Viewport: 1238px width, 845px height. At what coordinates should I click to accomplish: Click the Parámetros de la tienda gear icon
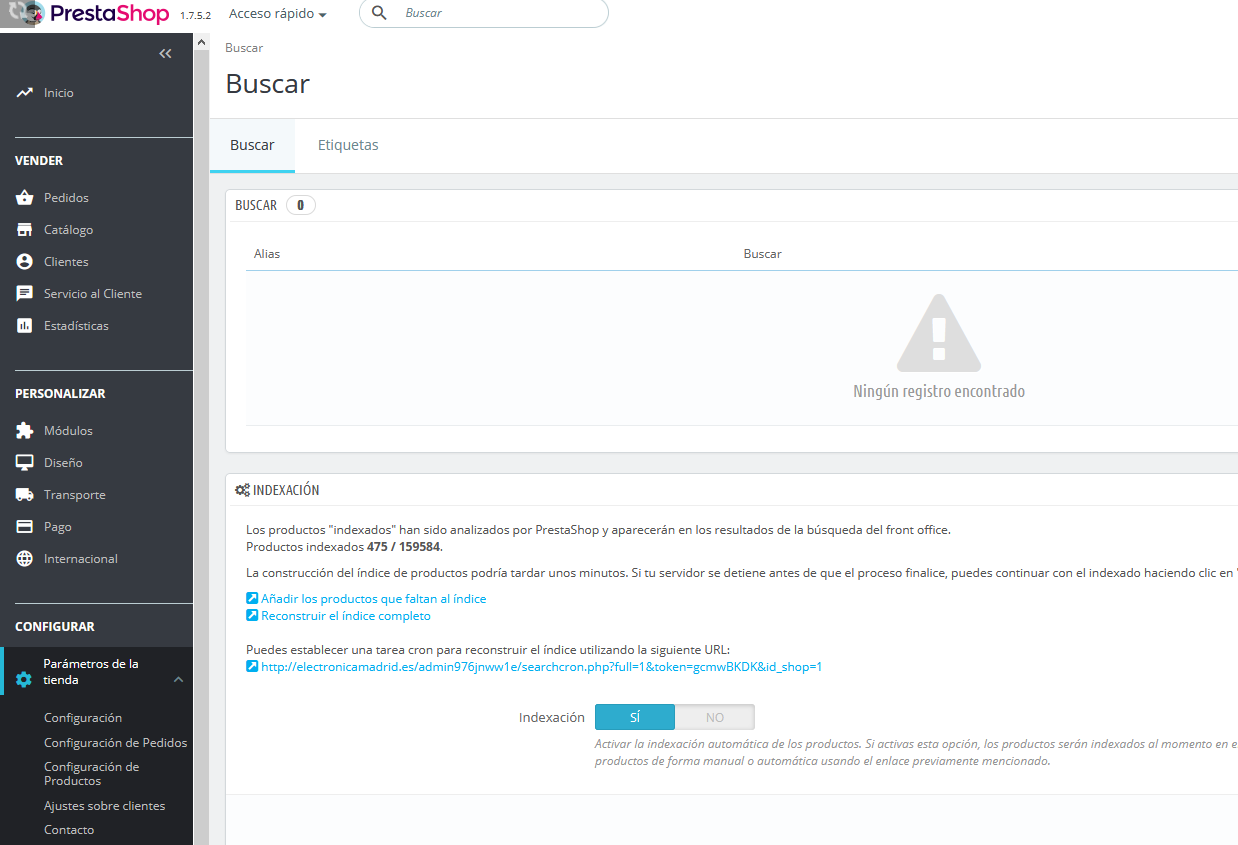coord(24,680)
